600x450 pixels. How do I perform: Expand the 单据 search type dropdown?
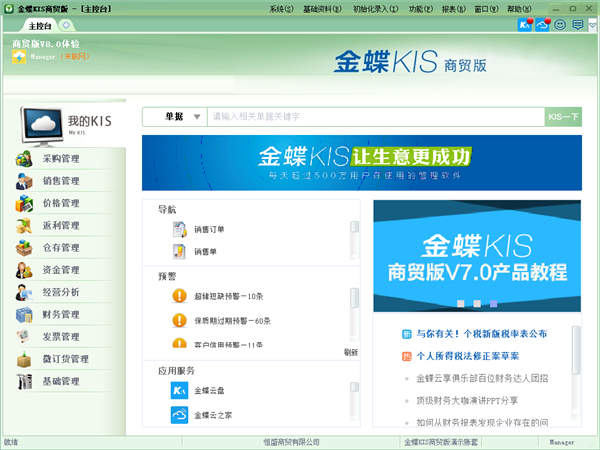click(x=175, y=117)
